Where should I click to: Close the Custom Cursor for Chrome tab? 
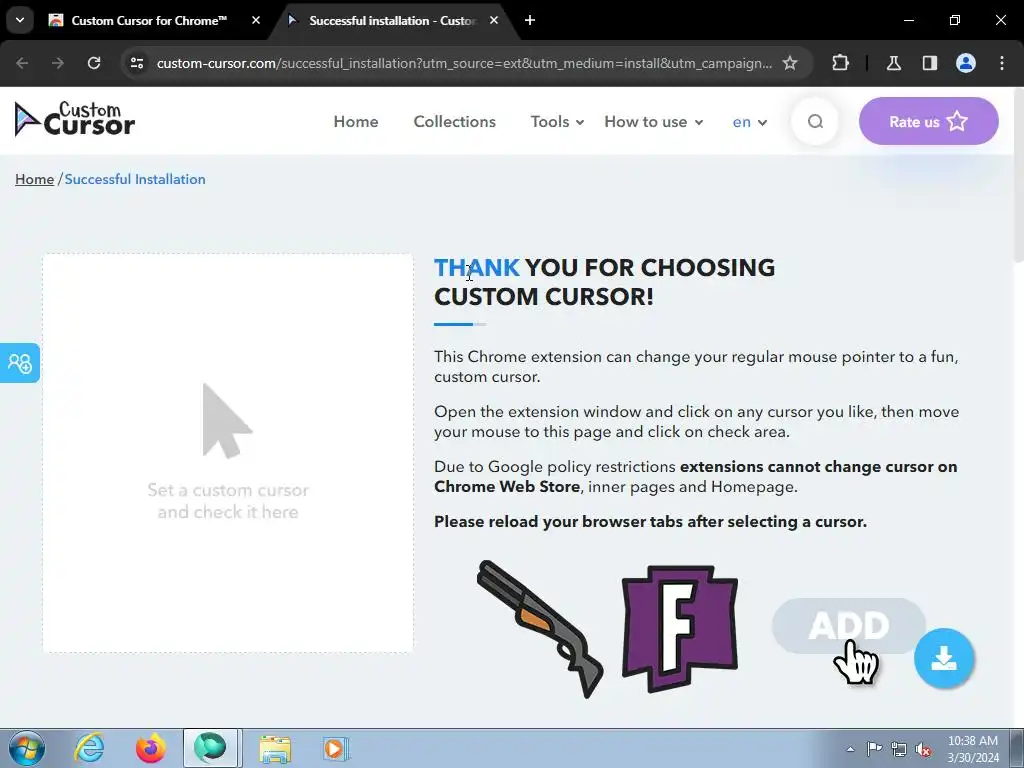point(256,20)
